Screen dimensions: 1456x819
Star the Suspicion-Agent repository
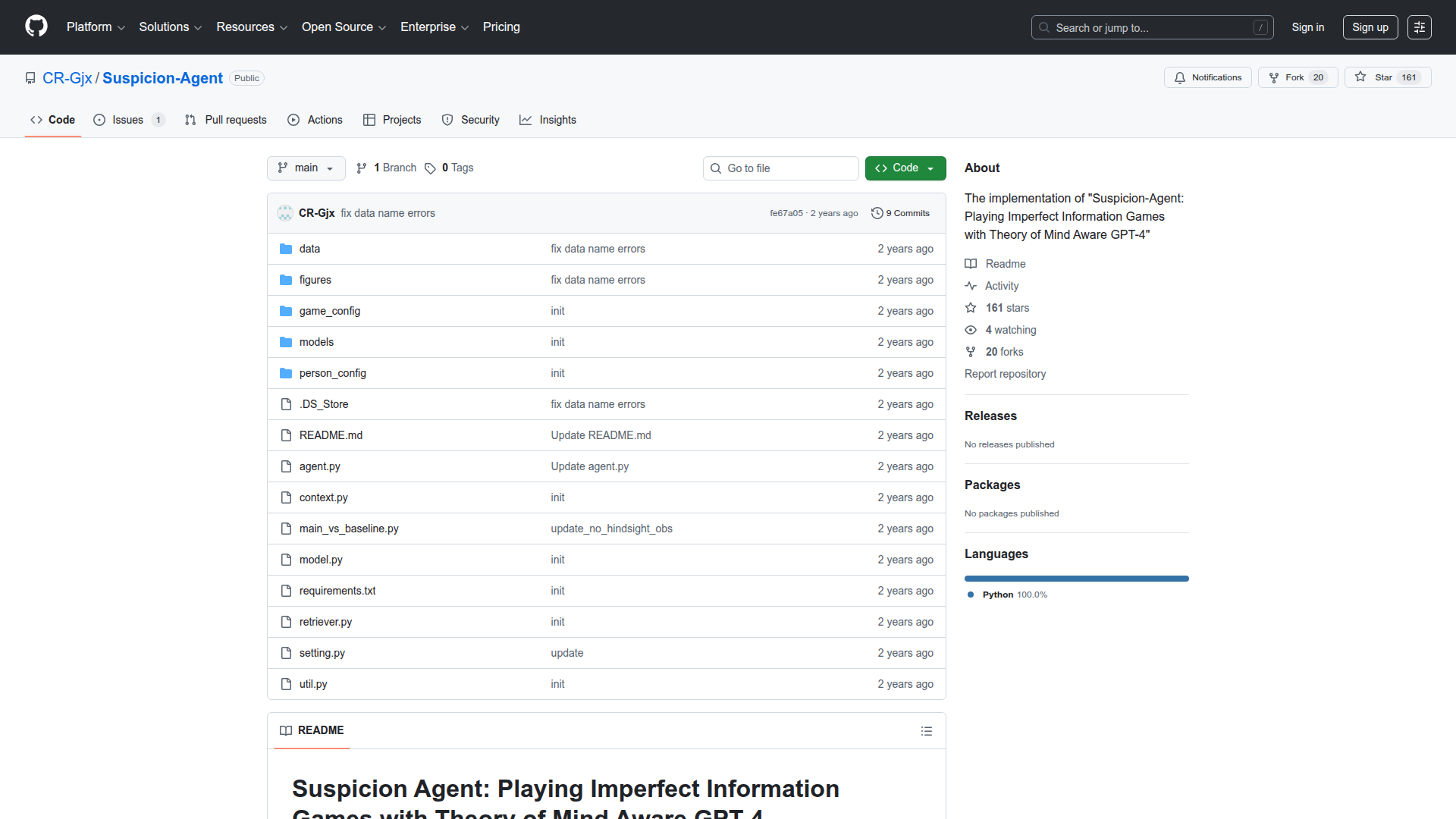click(1385, 77)
